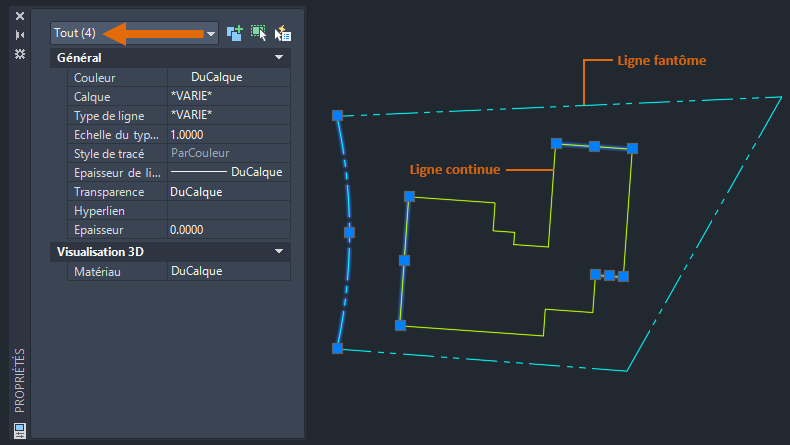This screenshot has width=790, height=445.
Task: Click the arc's bottom endpoint grip
Action: click(x=338, y=348)
